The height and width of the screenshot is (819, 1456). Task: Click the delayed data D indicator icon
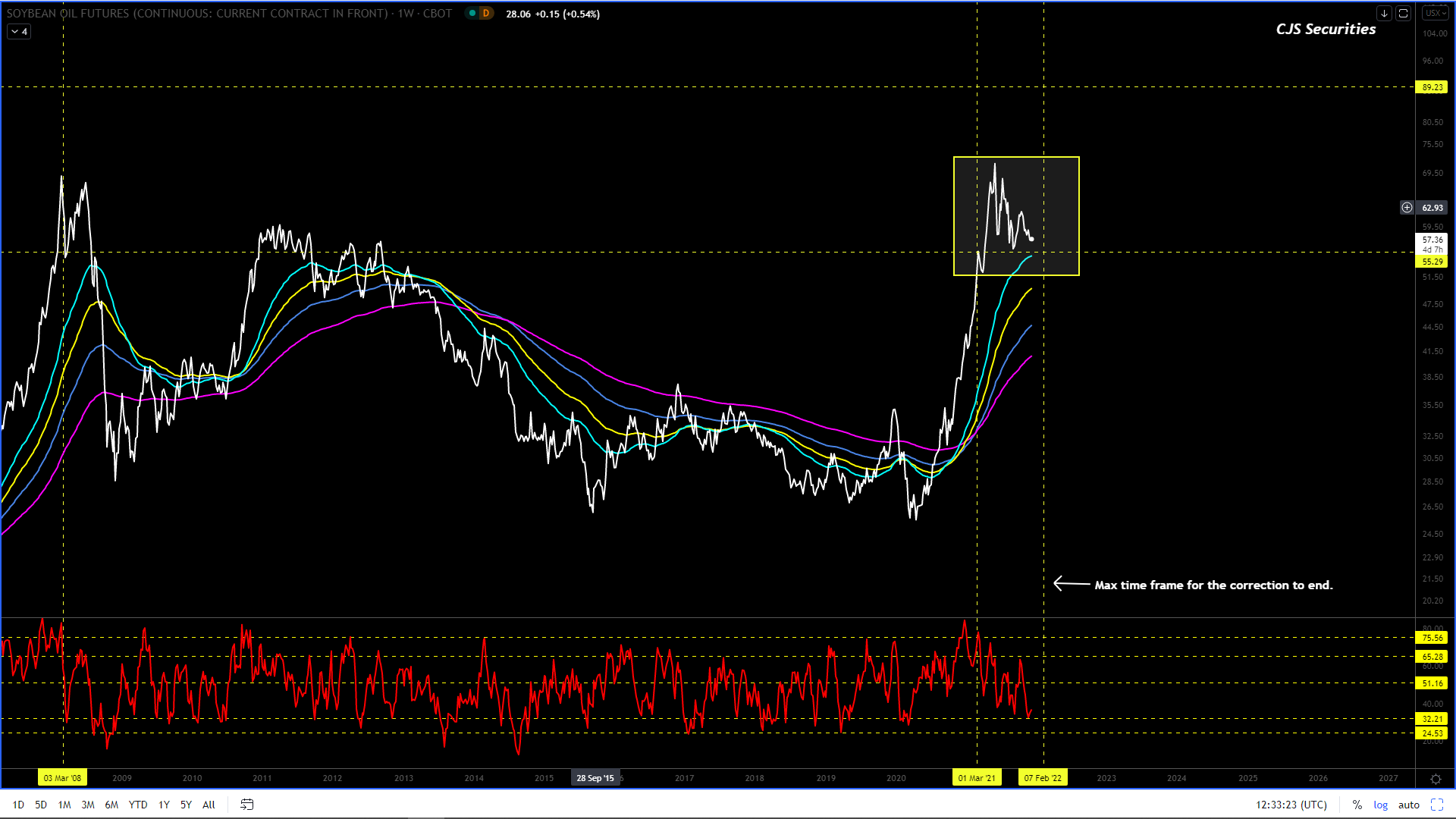point(486,13)
